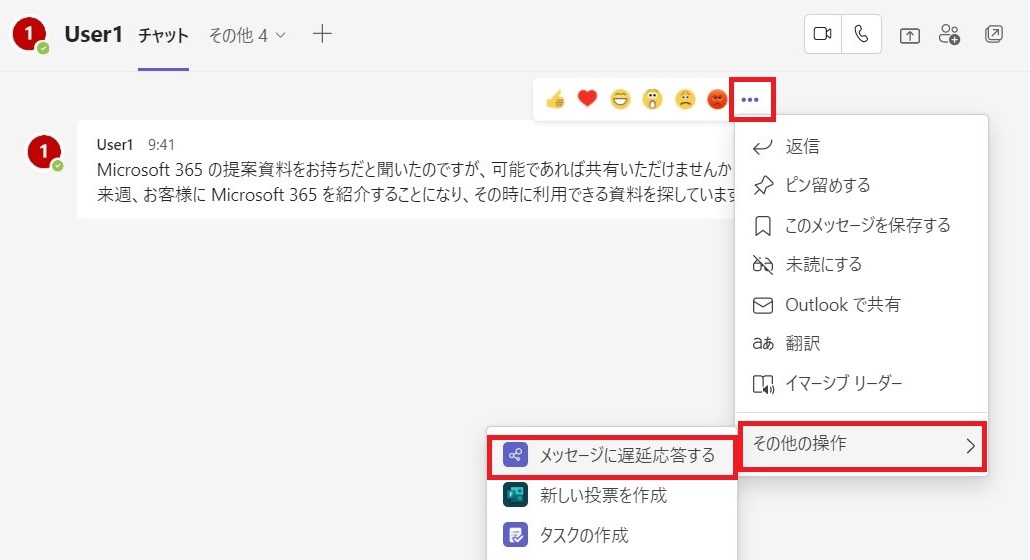Select 翻訳 menu item
Screen dimensions: 1030x560
coord(861,343)
